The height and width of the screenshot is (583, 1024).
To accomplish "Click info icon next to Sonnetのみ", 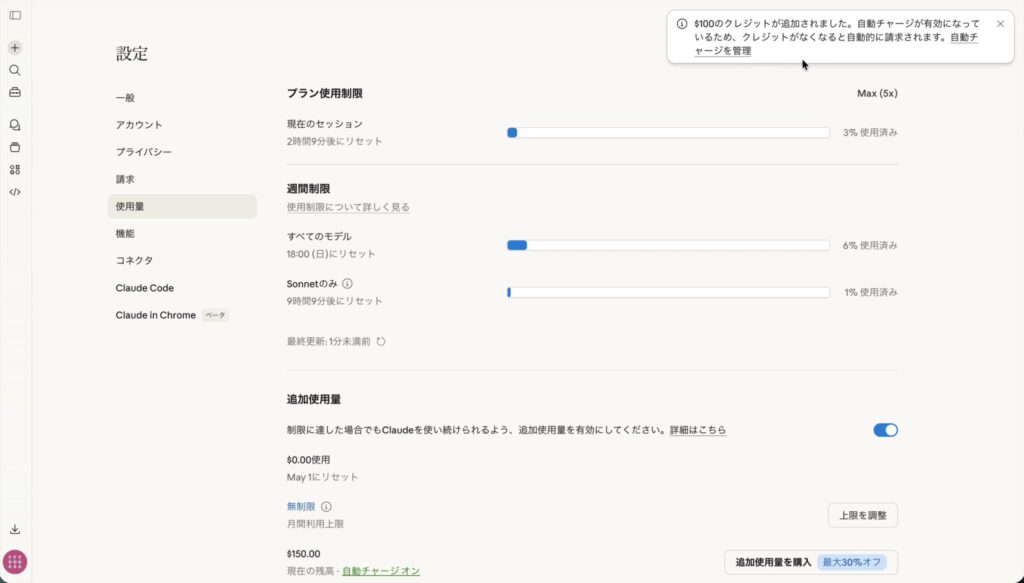I will point(347,284).
